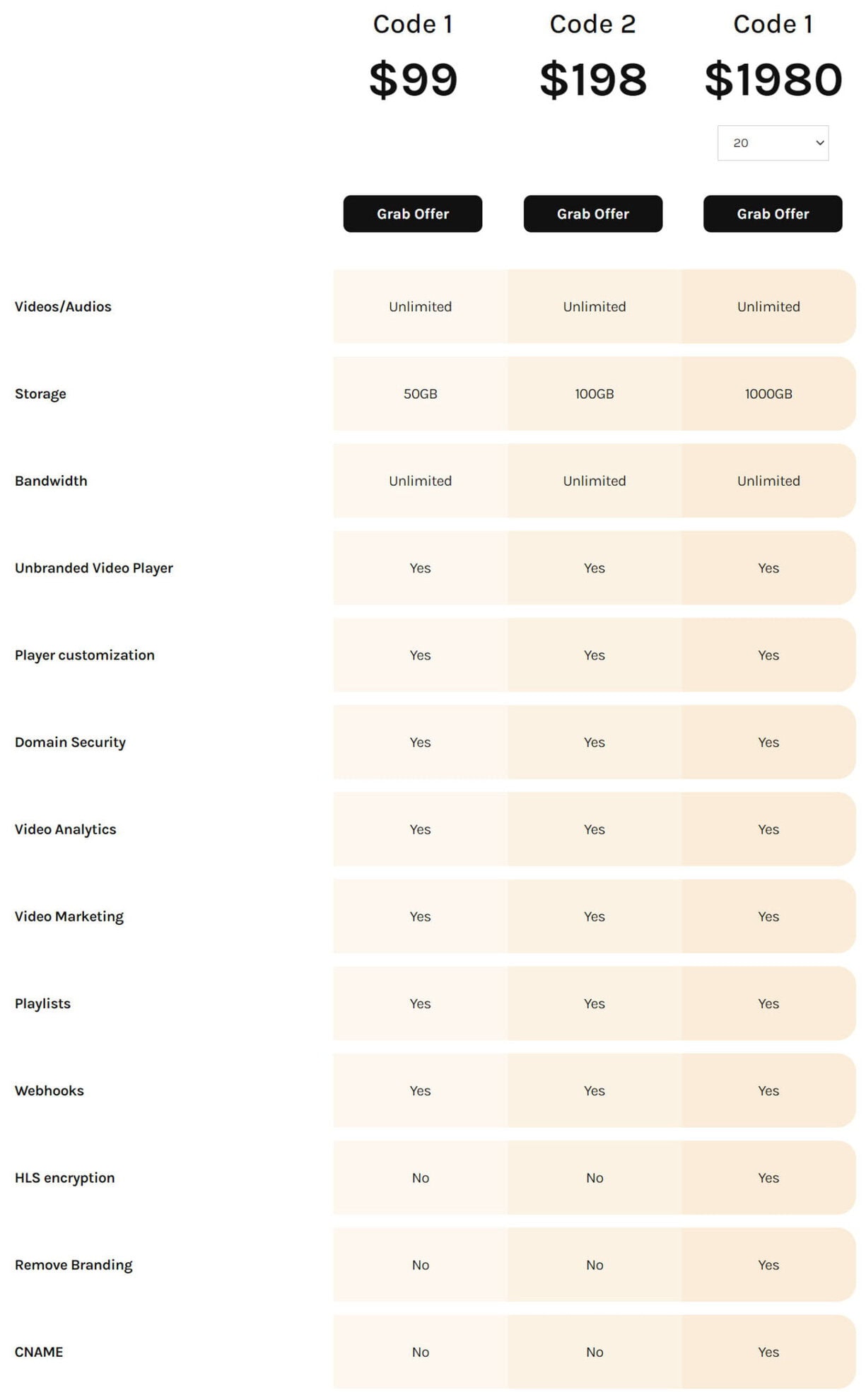This screenshot has height=1400, width=866.
Task: Select the Videos/Audios row label
Action: click(63, 306)
